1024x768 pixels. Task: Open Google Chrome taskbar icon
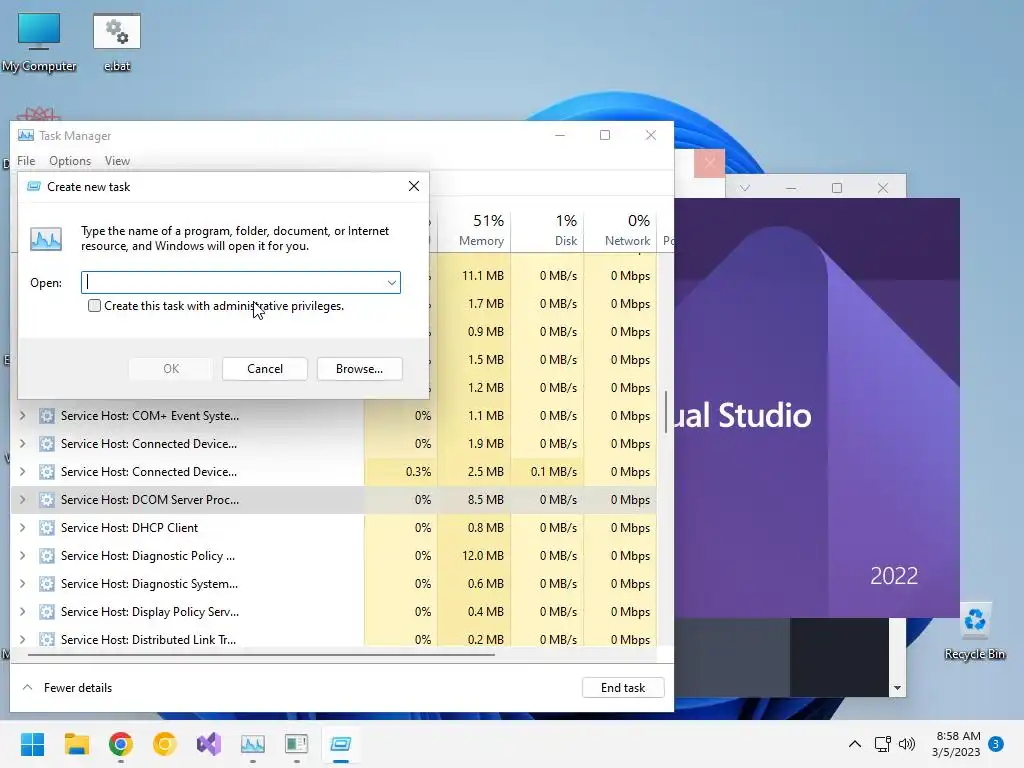pyautogui.click(x=121, y=744)
